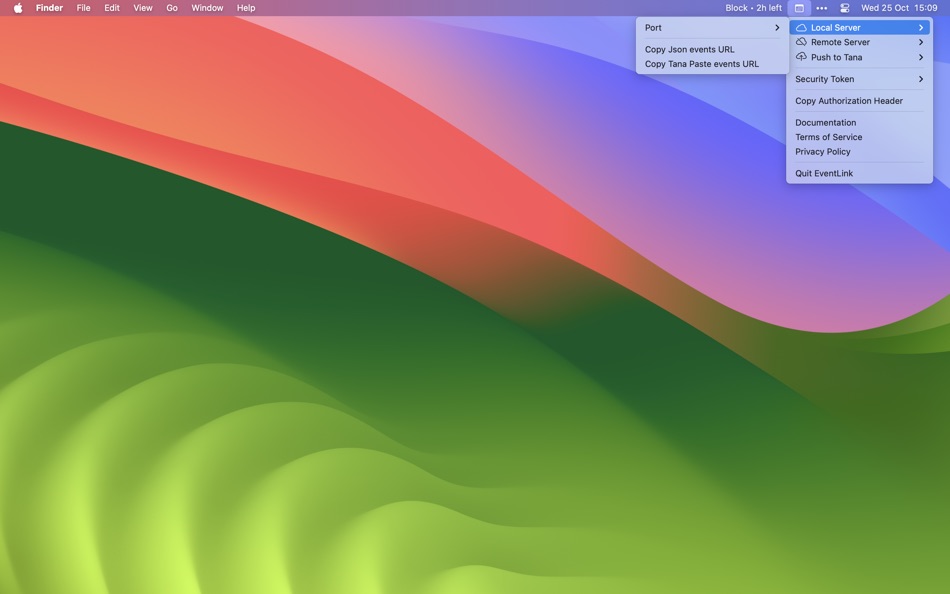Screen dimensions: 950x594
Task: Click the cloud icon beside Local Server
Action: point(801,27)
